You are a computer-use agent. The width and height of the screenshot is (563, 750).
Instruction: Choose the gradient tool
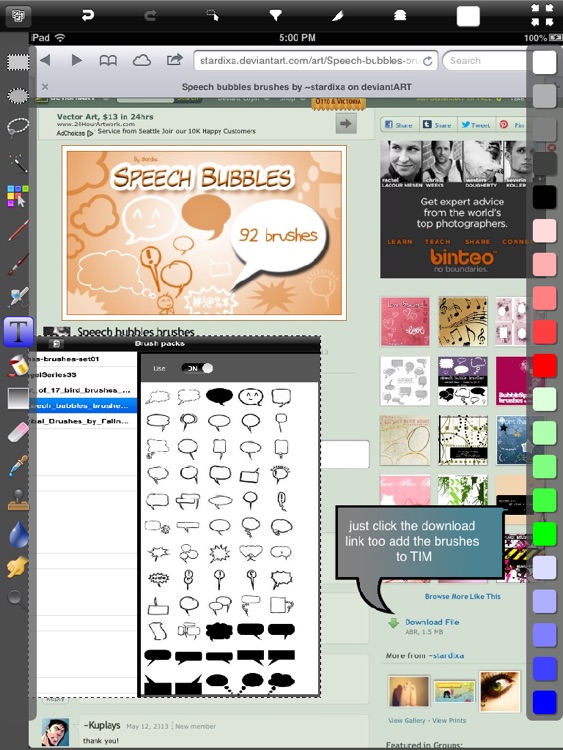pyautogui.click(x=18, y=399)
